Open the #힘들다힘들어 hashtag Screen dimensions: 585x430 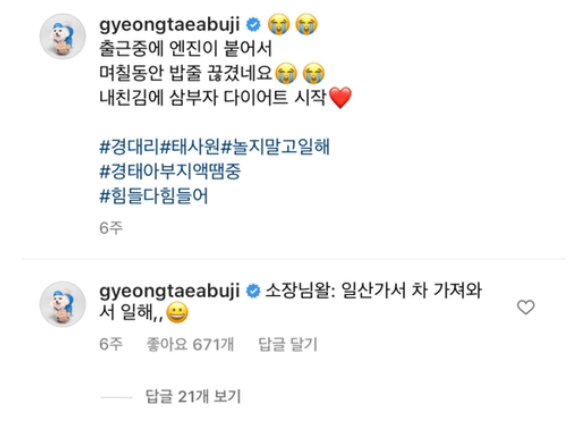tap(154, 196)
